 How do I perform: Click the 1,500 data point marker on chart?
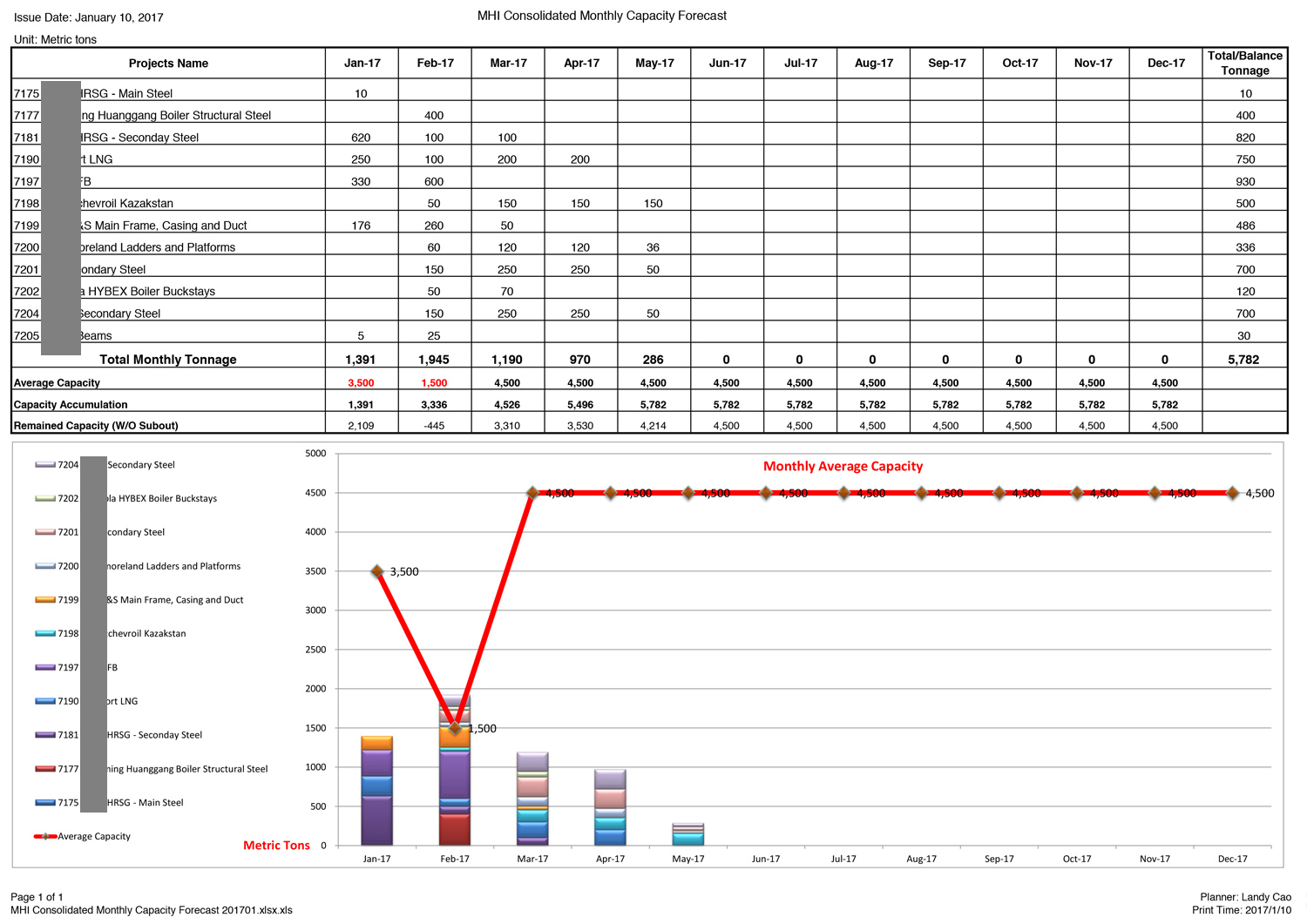[x=455, y=728]
